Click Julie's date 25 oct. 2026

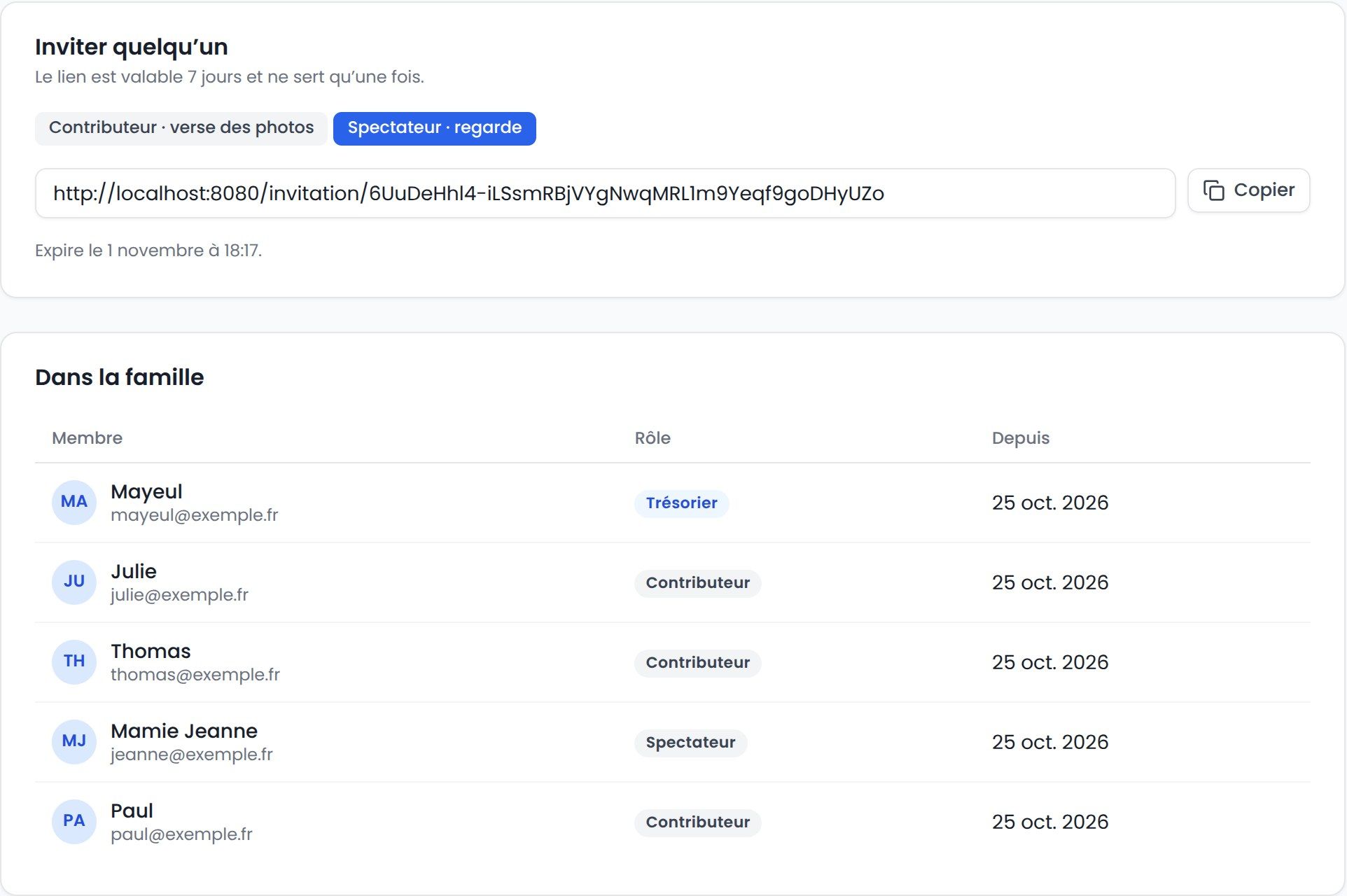(x=1050, y=582)
